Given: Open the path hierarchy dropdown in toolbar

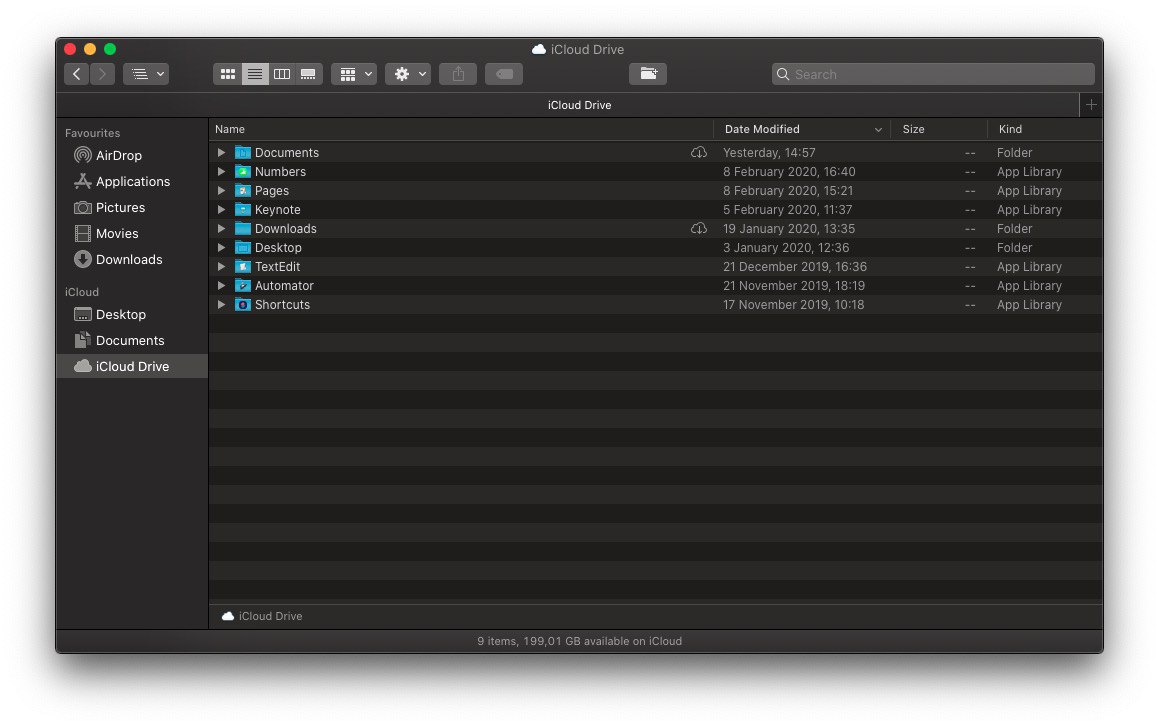Looking at the screenshot, I should coord(146,74).
